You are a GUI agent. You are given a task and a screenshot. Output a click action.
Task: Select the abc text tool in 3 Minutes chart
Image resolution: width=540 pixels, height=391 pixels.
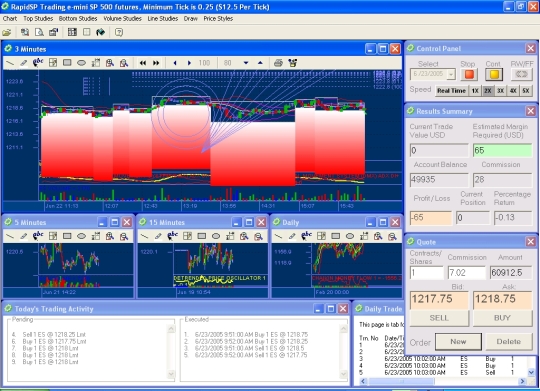coord(38,62)
